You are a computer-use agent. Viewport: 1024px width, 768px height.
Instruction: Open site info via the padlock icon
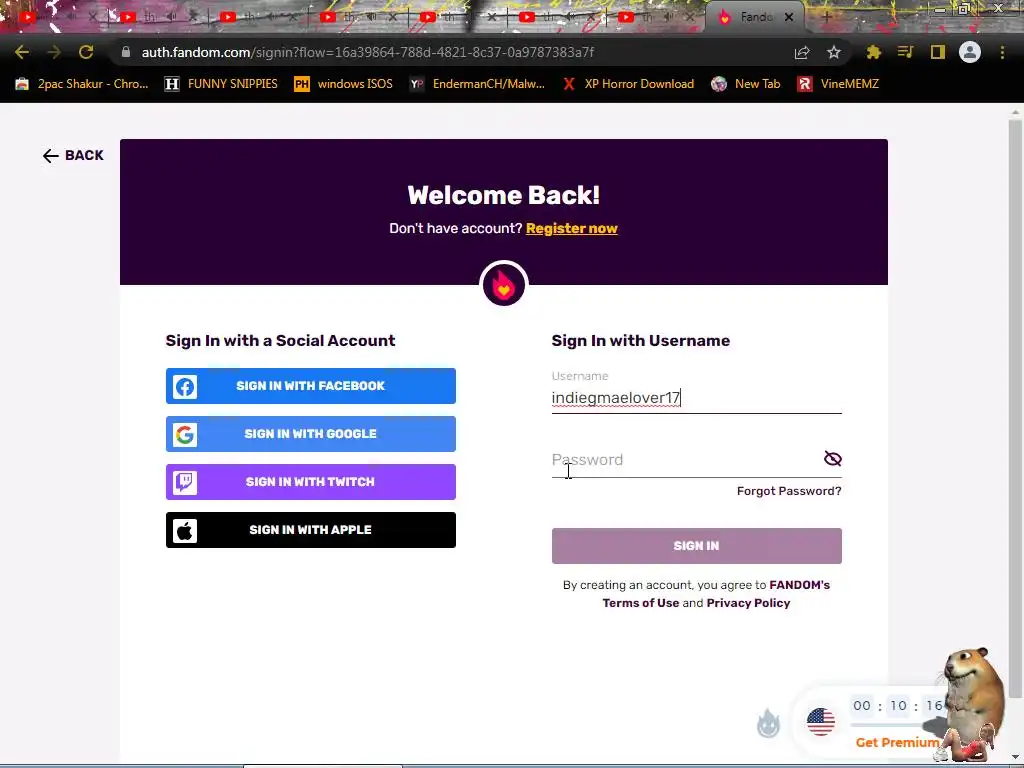[x=126, y=52]
